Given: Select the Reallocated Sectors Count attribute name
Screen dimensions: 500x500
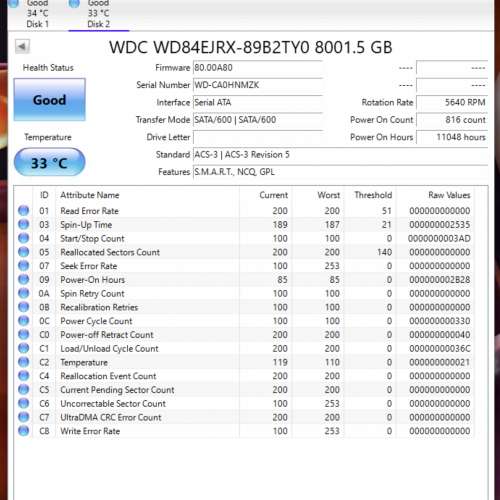Looking at the screenshot, I should 110,252.
